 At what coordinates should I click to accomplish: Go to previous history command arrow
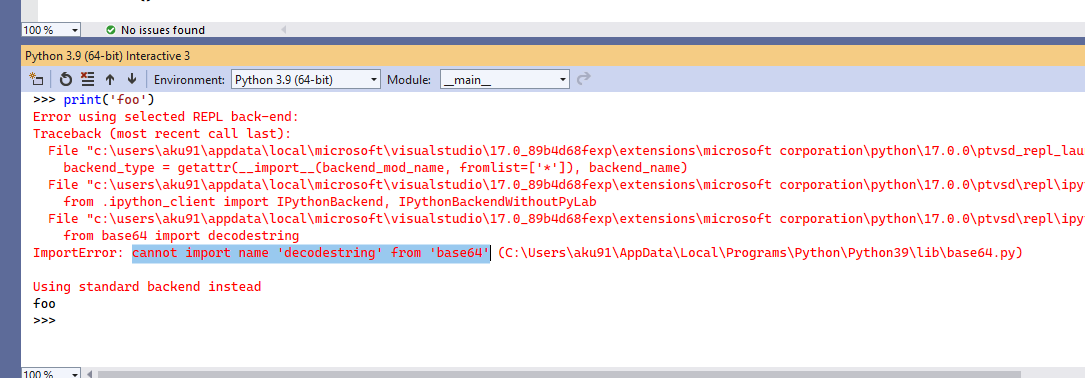coord(110,79)
